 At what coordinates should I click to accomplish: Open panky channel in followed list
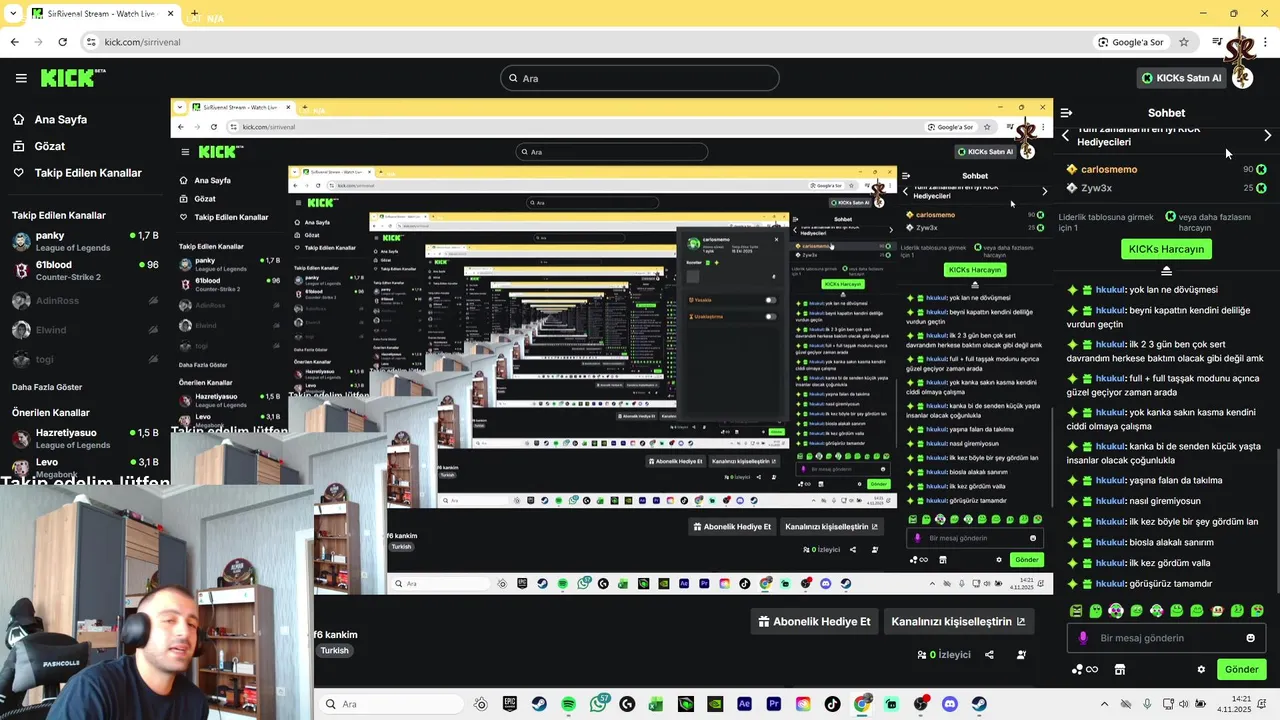[85, 241]
